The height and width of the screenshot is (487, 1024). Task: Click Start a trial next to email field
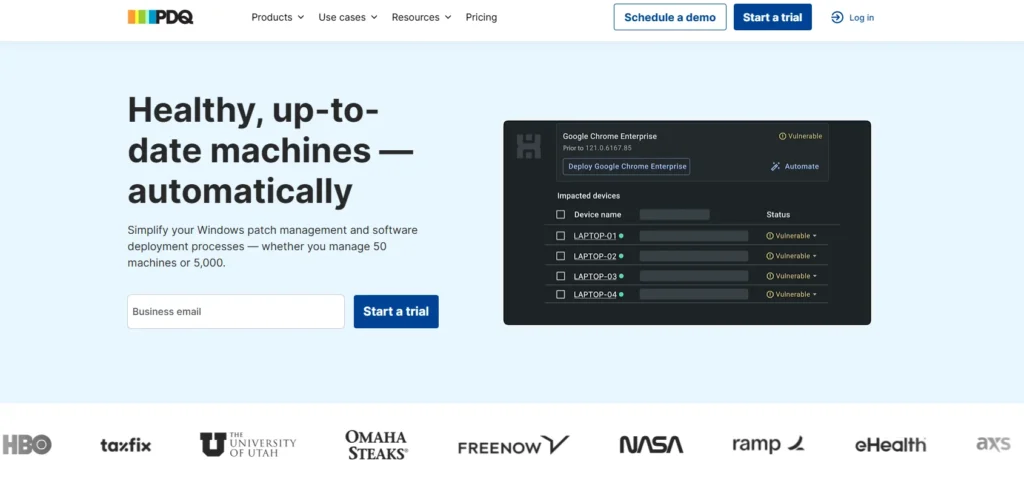396,311
